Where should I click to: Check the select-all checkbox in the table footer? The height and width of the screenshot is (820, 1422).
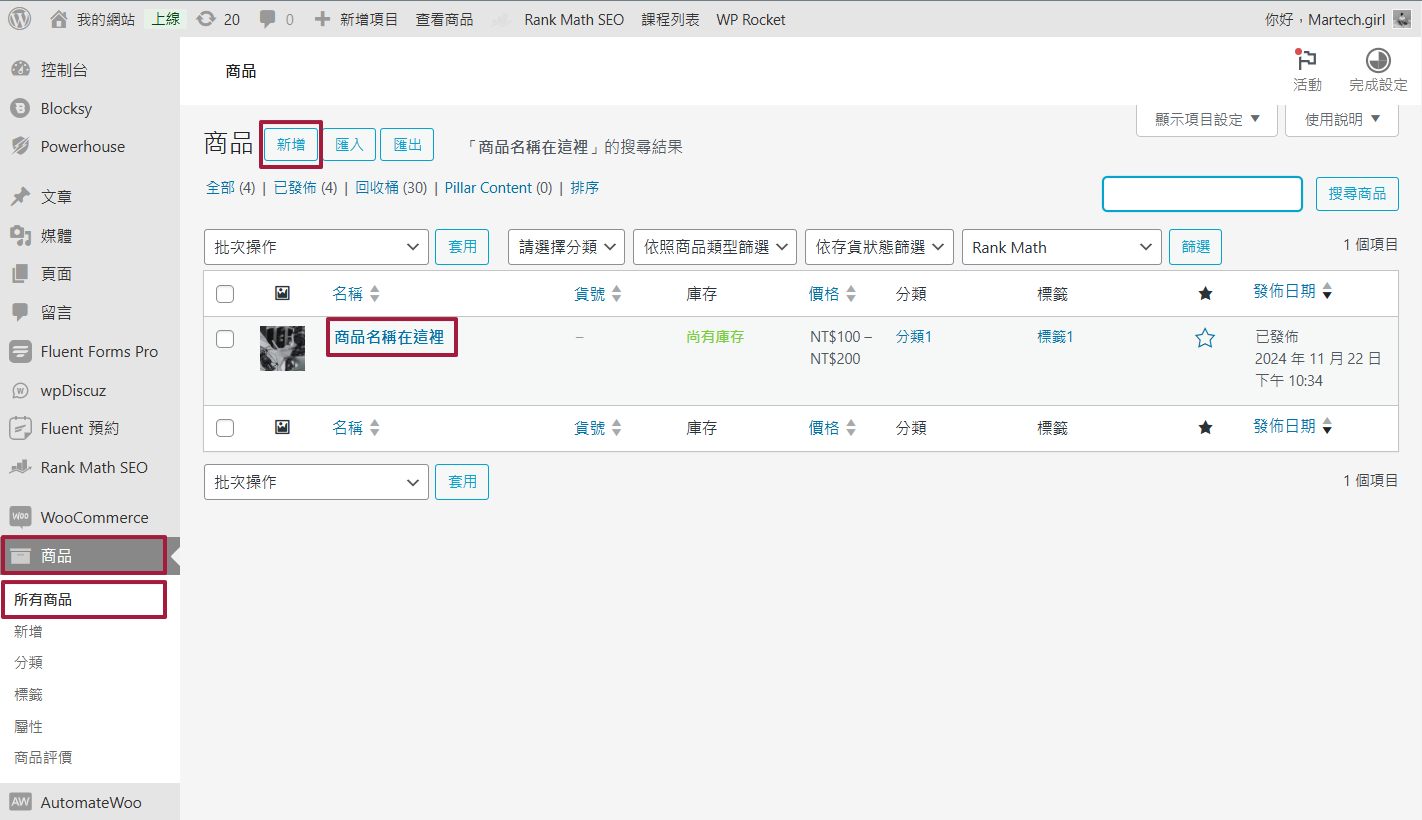(225, 428)
